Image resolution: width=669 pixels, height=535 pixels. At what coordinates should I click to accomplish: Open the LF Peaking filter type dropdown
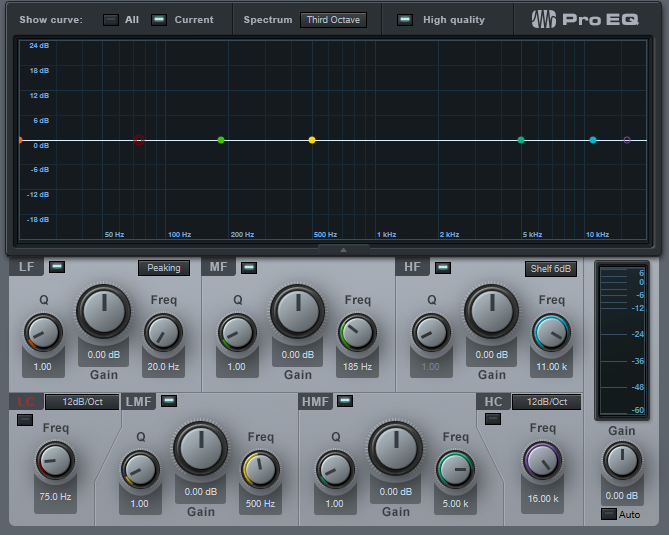(x=164, y=268)
